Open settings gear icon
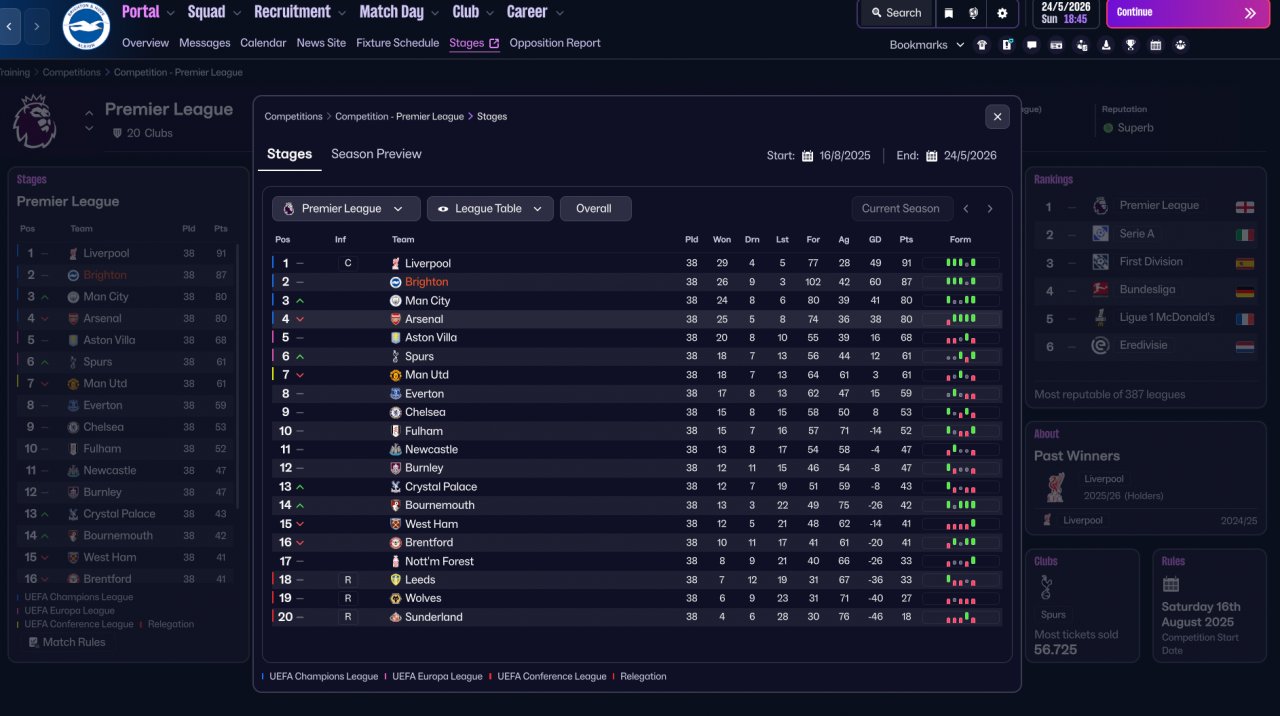The image size is (1280, 716). [1002, 13]
